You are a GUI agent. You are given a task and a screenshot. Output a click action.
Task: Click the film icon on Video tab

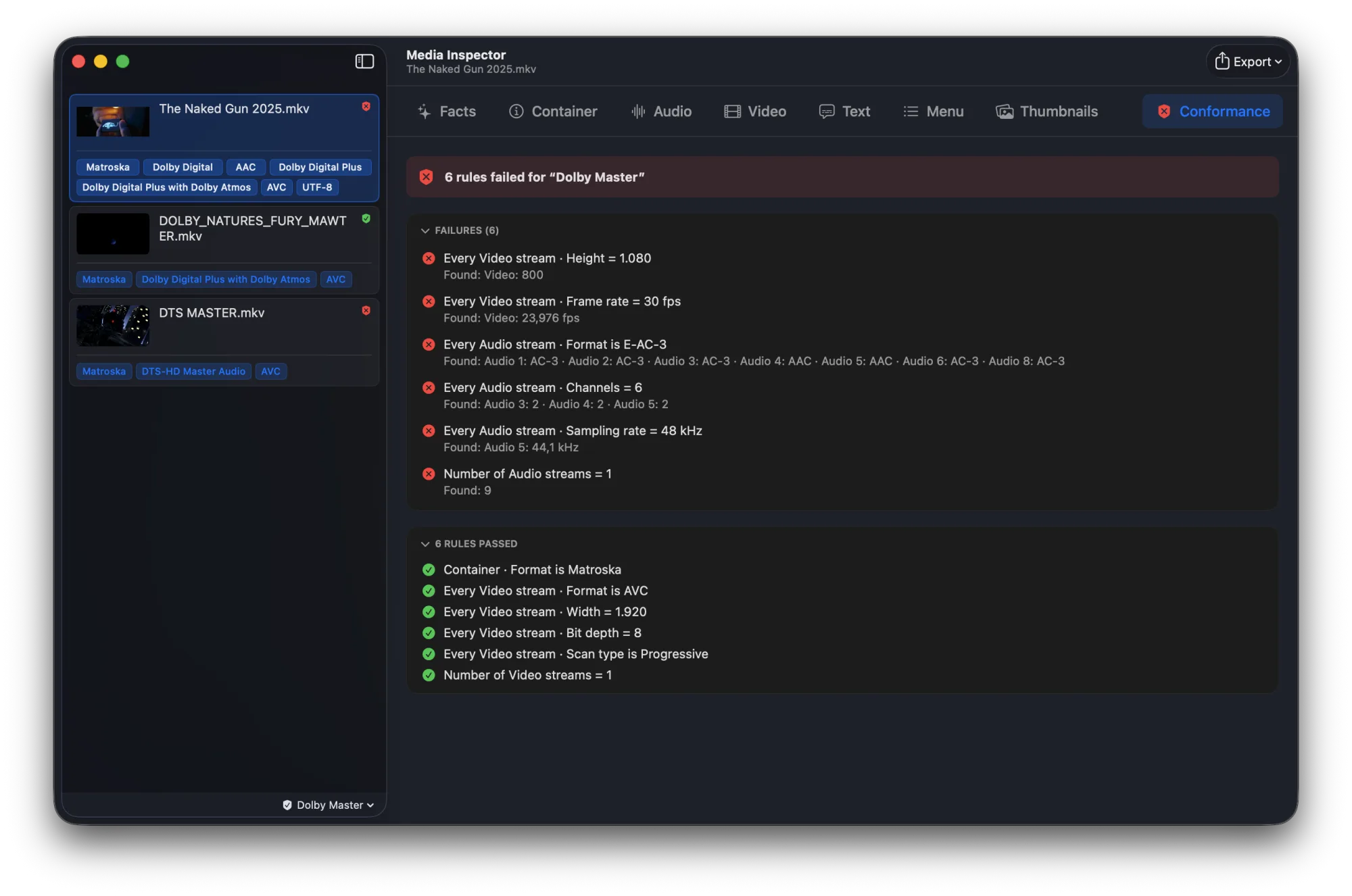click(732, 111)
